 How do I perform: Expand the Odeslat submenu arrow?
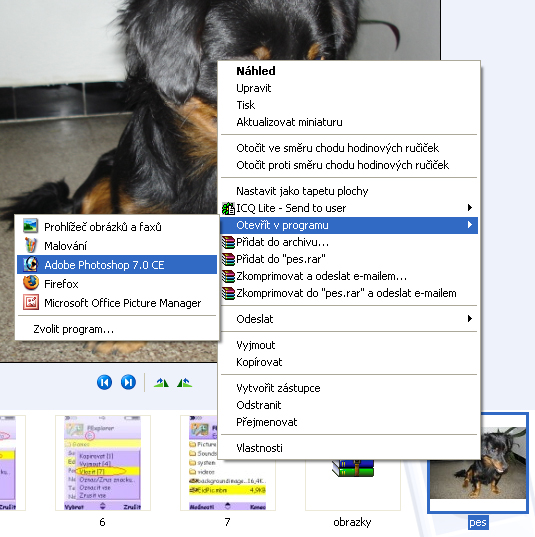pyautogui.click(x=470, y=319)
